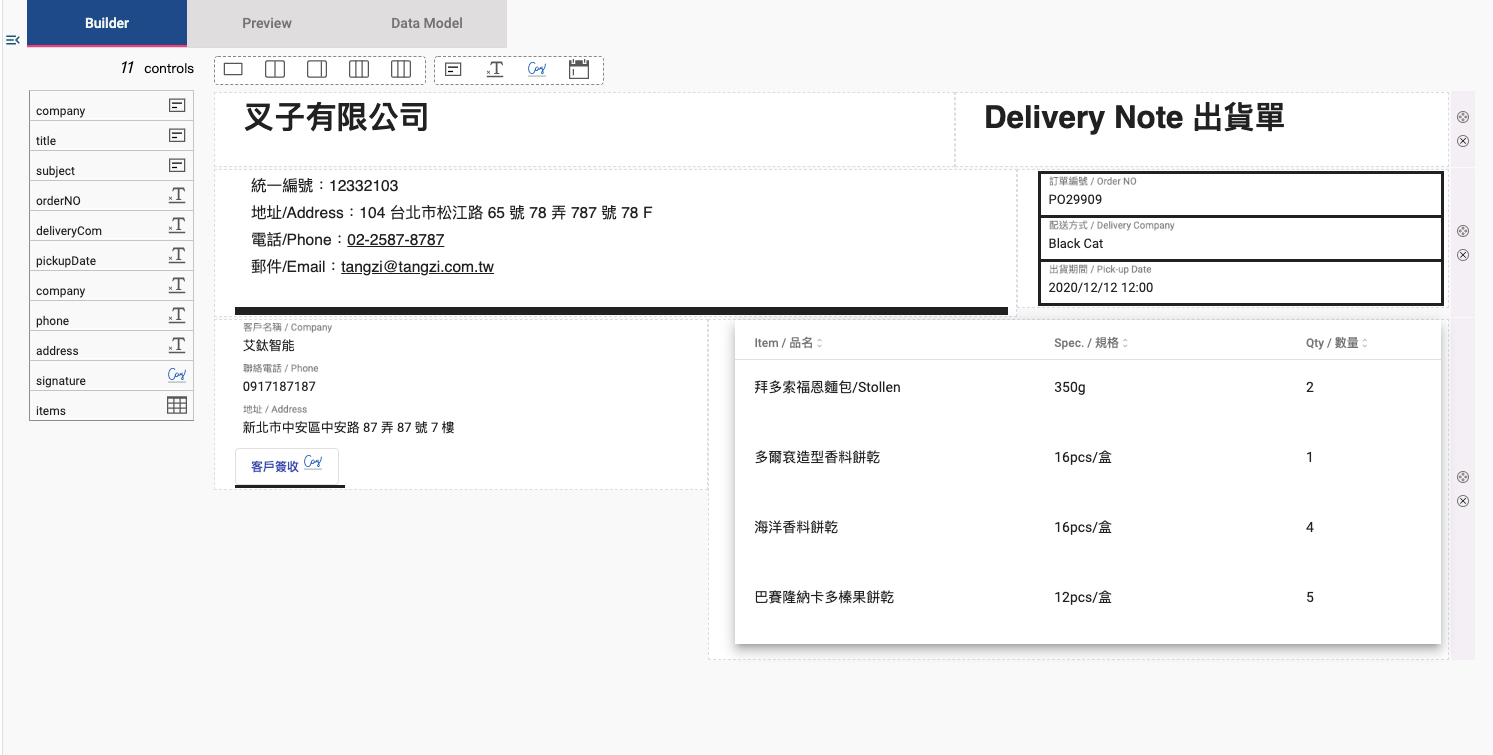Click the move handle icon beside the order info row

(1463, 231)
